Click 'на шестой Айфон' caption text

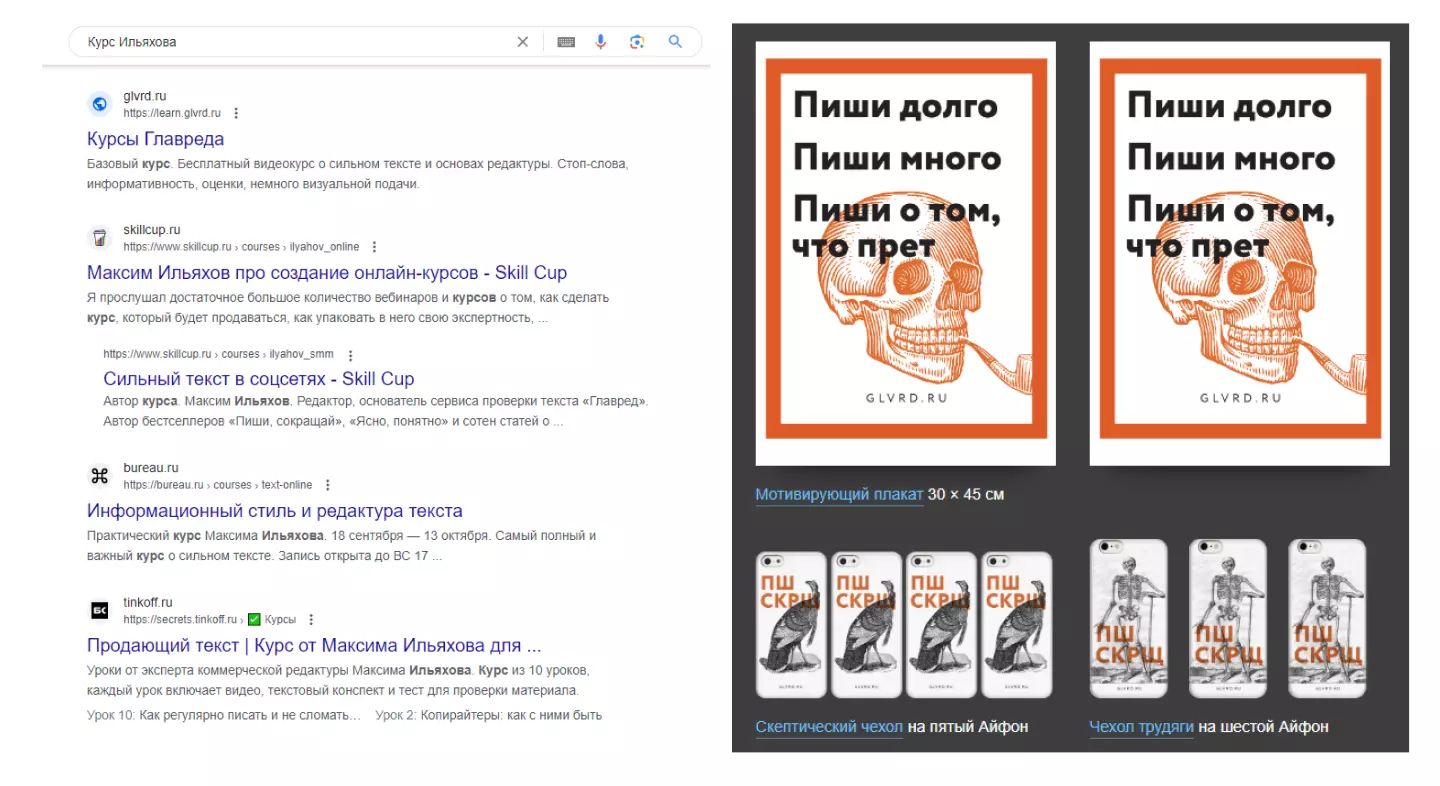pyautogui.click(x=1263, y=727)
